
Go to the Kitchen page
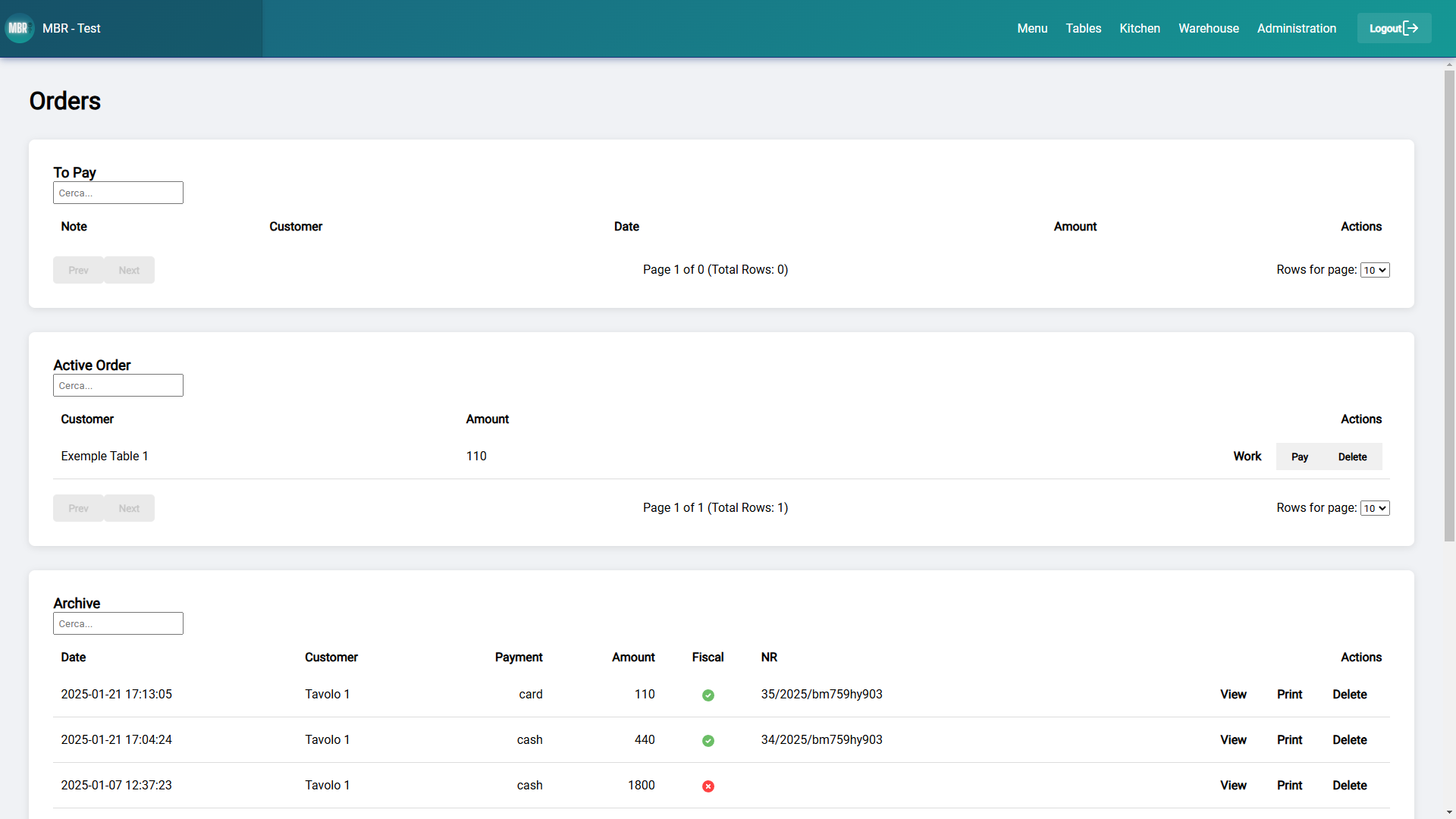pos(1139,28)
